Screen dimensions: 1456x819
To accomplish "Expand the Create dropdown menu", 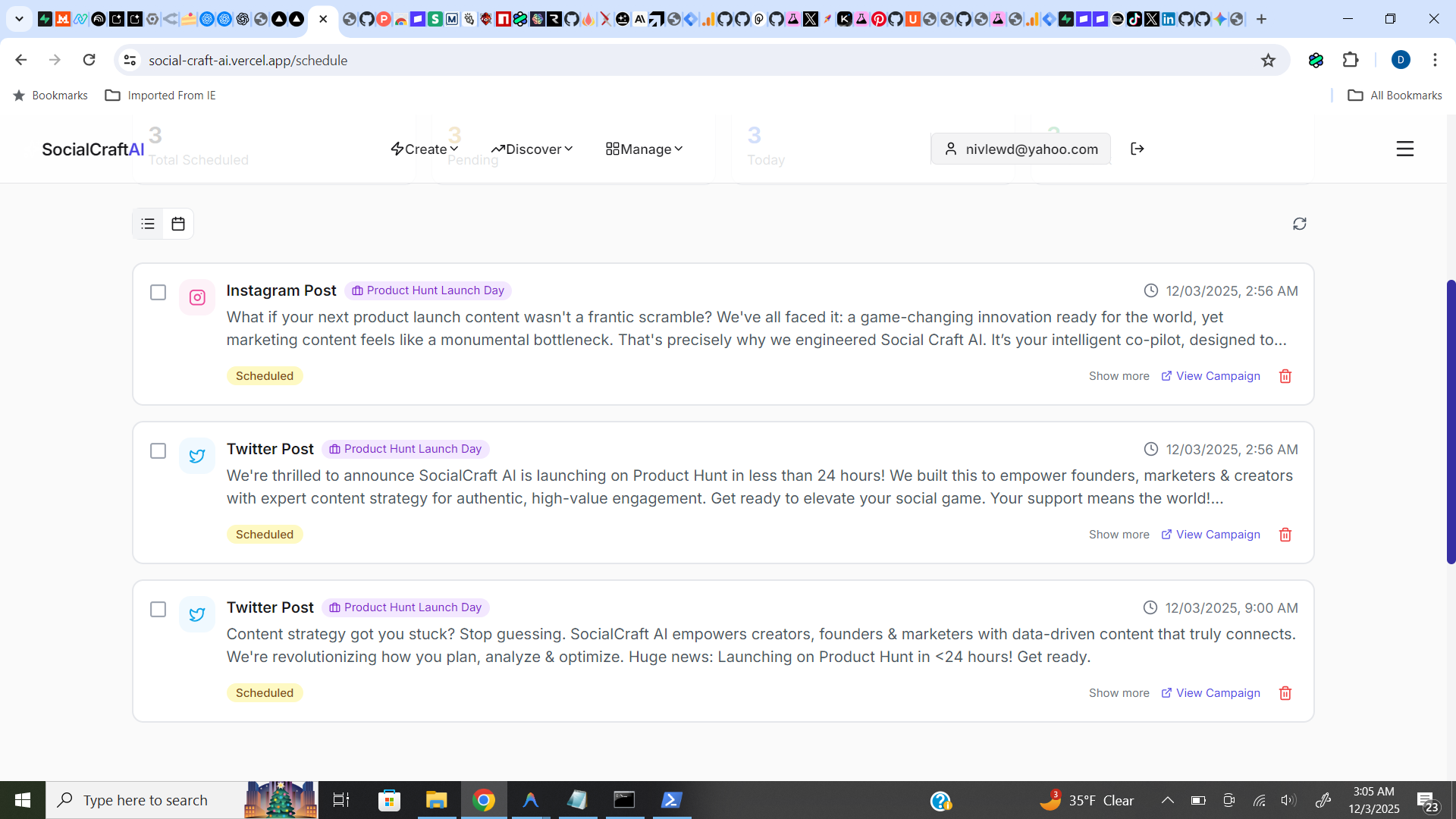I will (425, 149).
